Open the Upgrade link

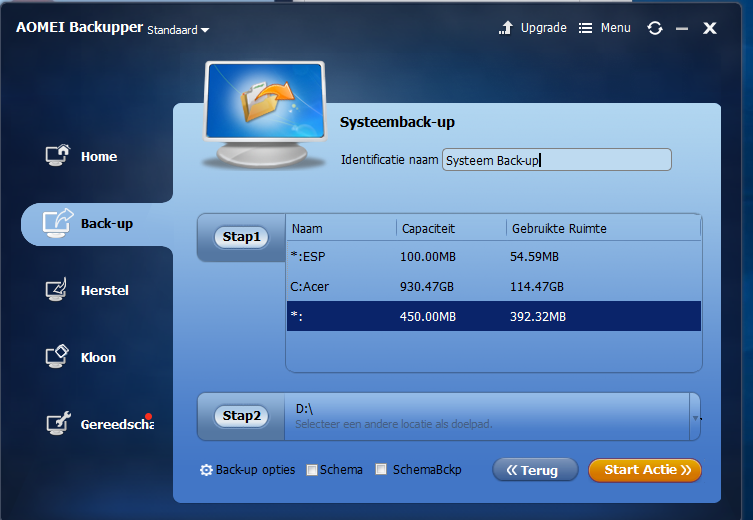point(544,28)
